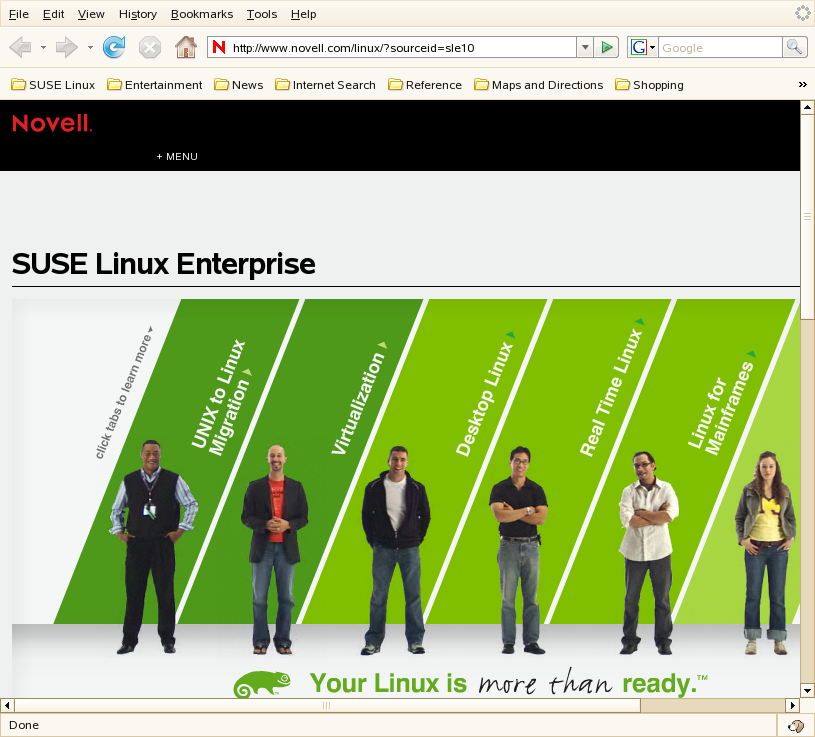Viewport: 815px width, 737px height.
Task: Click the horizontal scrollbar left arrow
Action: pyautogui.click(x=7, y=705)
